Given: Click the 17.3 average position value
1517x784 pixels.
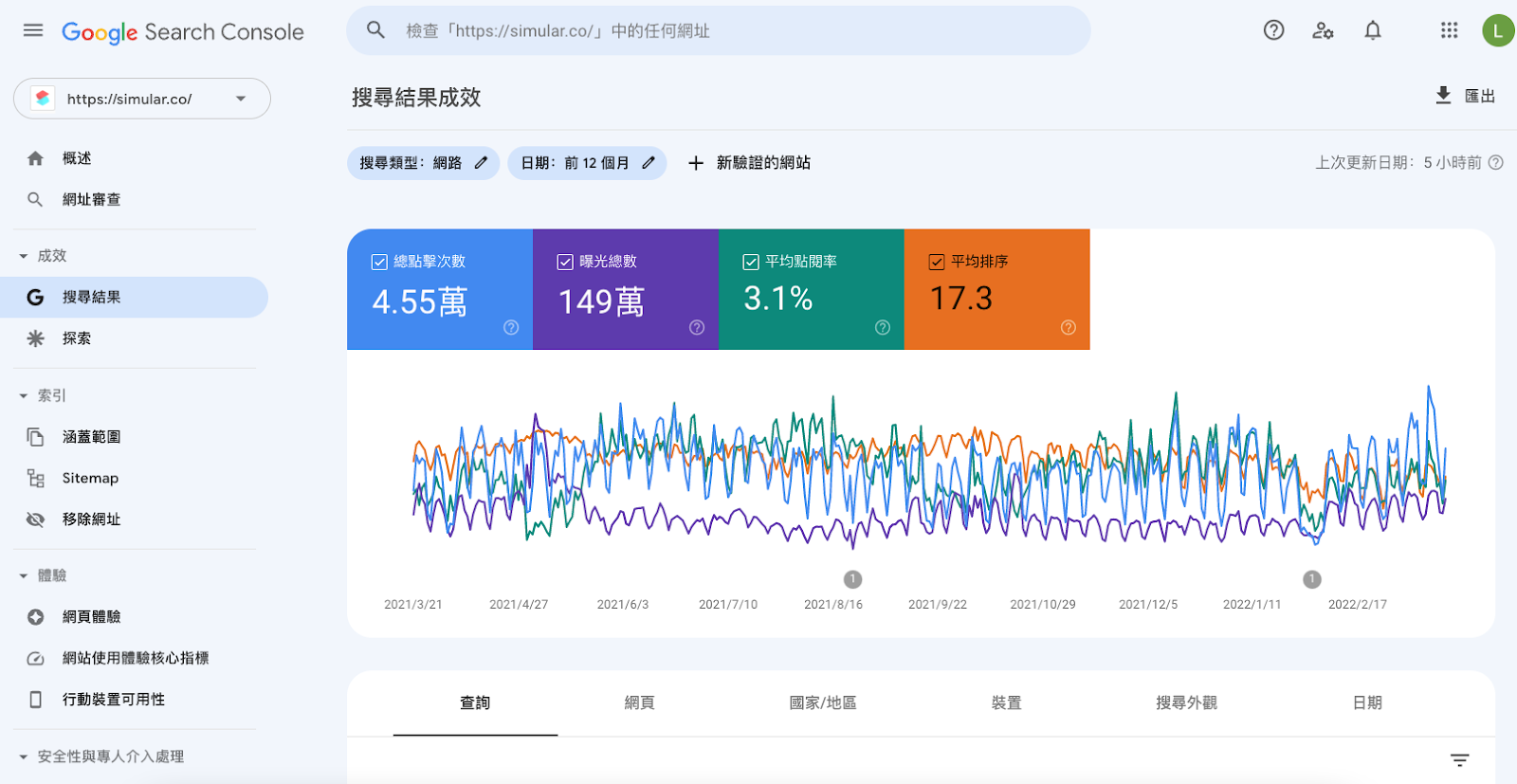Looking at the screenshot, I should (961, 299).
